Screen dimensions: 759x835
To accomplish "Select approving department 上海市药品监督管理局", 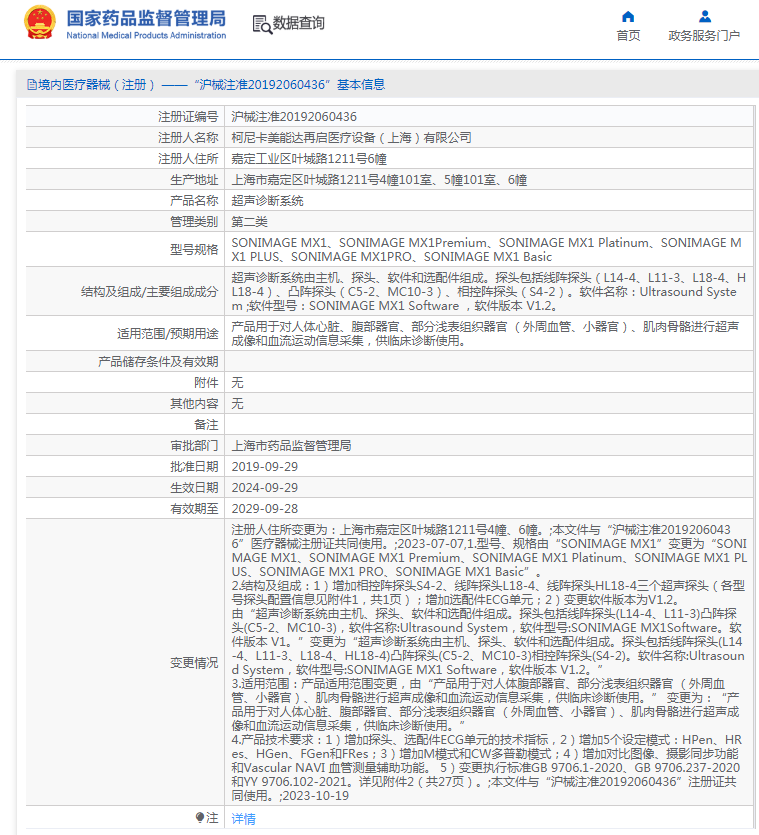I will pos(291,446).
